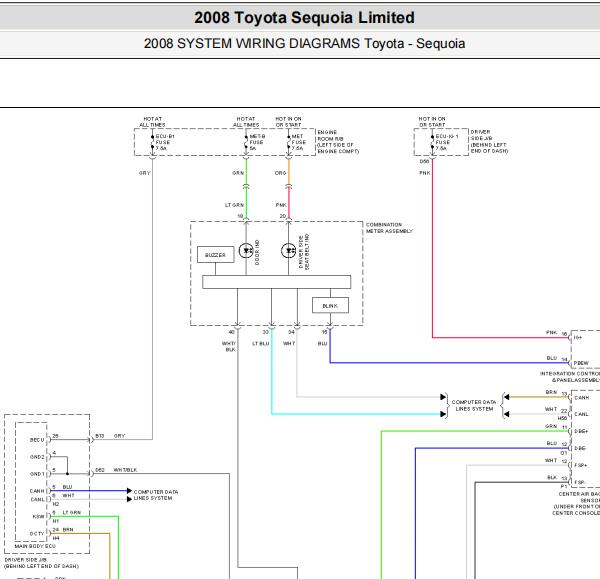Click the 'LT GRN' wire label at KSW
Screen dimensions: 600x579
pyautogui.click(x=72, y=512)
